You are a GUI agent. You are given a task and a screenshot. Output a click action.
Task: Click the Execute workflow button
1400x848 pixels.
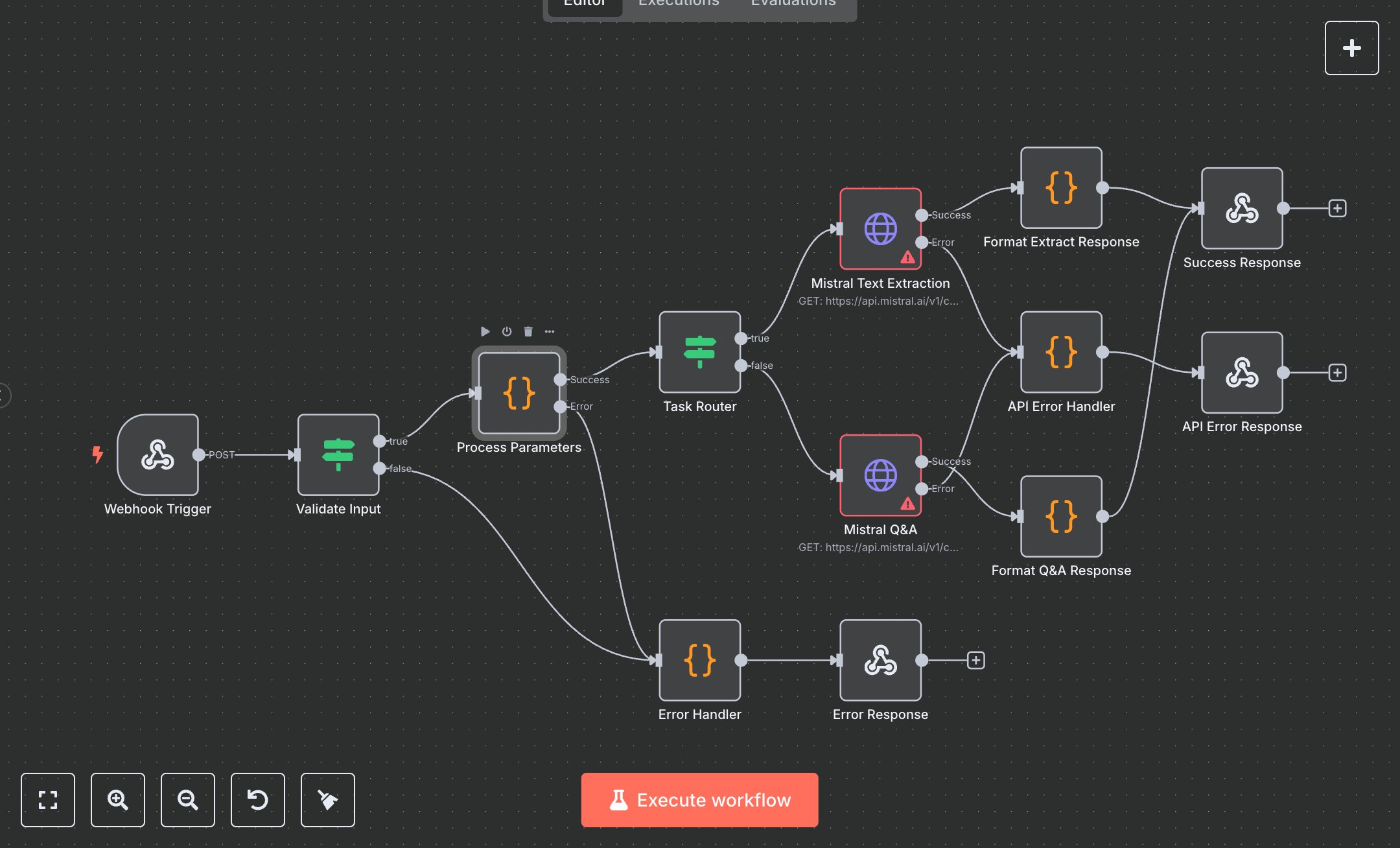(699, 800)
